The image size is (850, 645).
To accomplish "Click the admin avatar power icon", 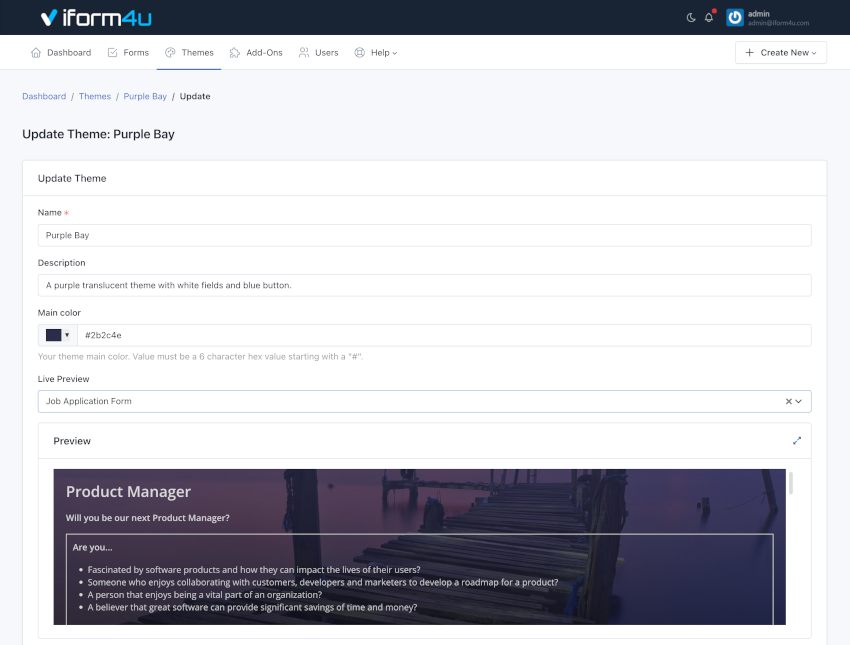I will coord(735,17).
